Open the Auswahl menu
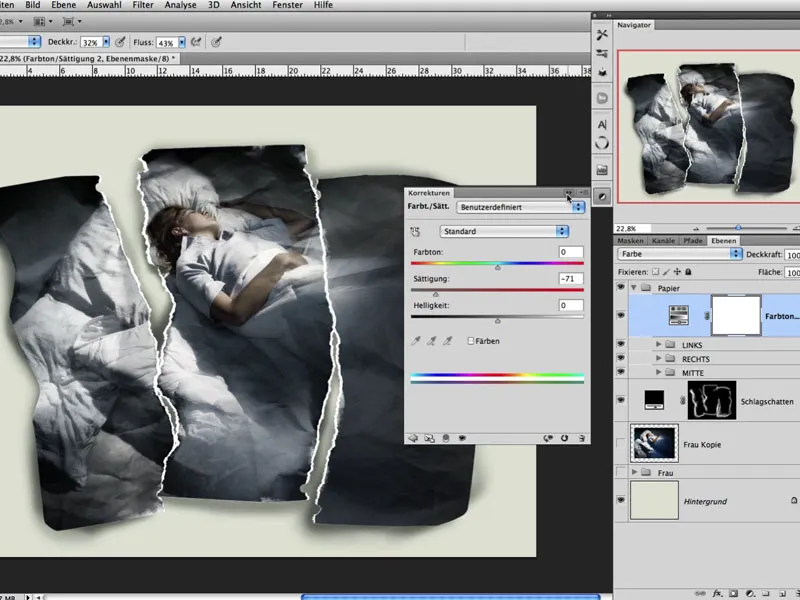 point(104,5)
